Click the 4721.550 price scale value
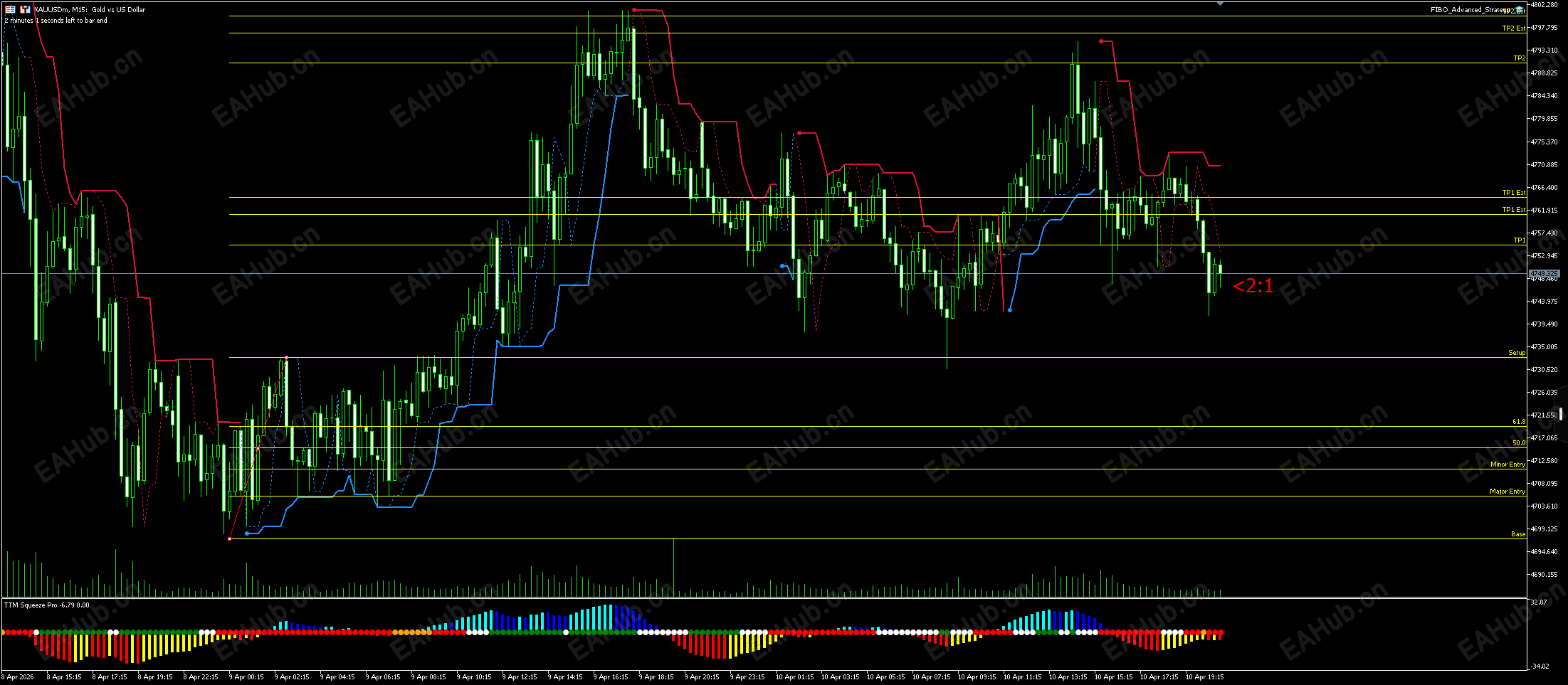Screen dimensions: 1568x685 click(x=1545, y=415)
